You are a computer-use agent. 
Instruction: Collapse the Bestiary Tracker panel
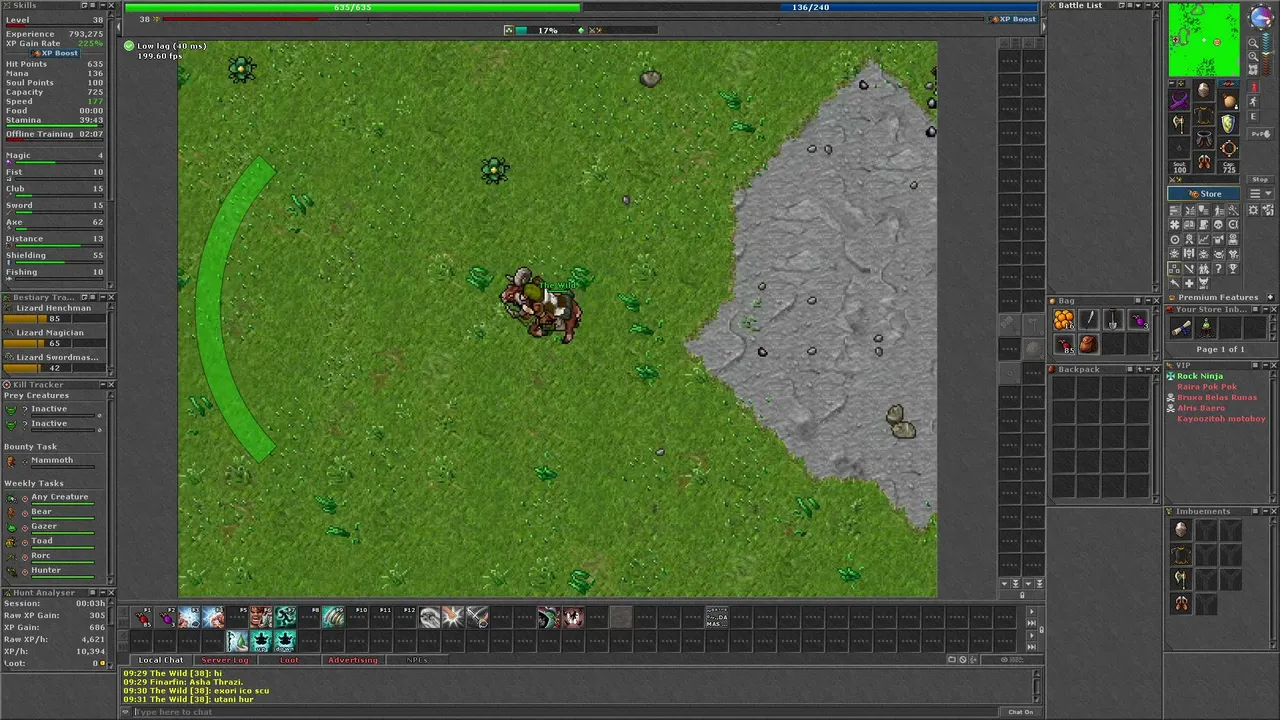(x=101, y=297)
